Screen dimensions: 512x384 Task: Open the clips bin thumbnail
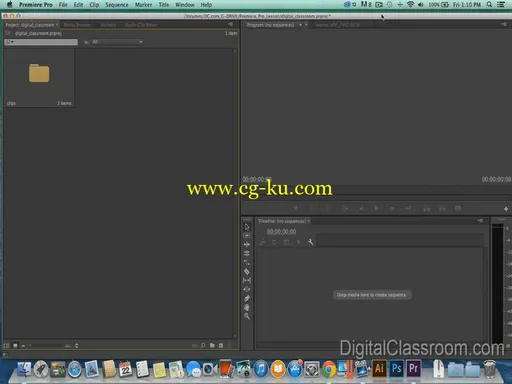point(39,73)
